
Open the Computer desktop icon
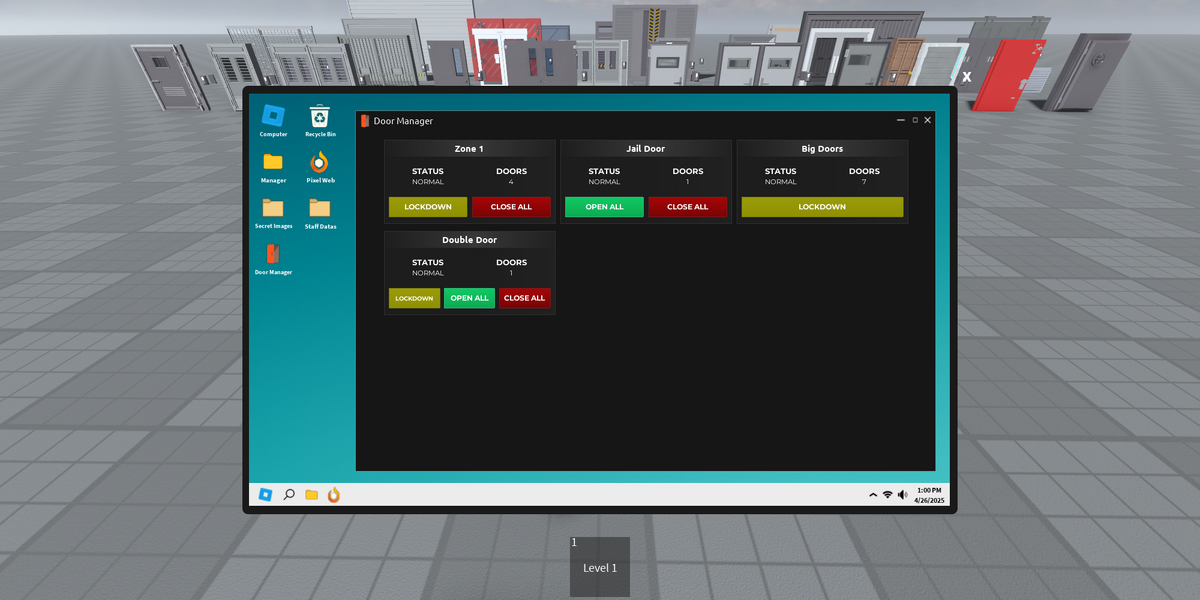click(x=273, y=120)
